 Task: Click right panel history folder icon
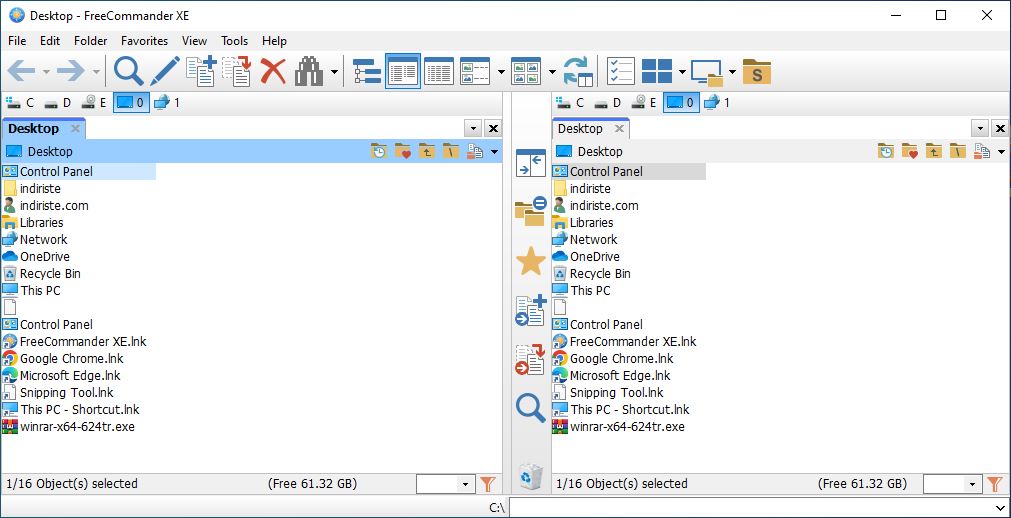(887, 152)
